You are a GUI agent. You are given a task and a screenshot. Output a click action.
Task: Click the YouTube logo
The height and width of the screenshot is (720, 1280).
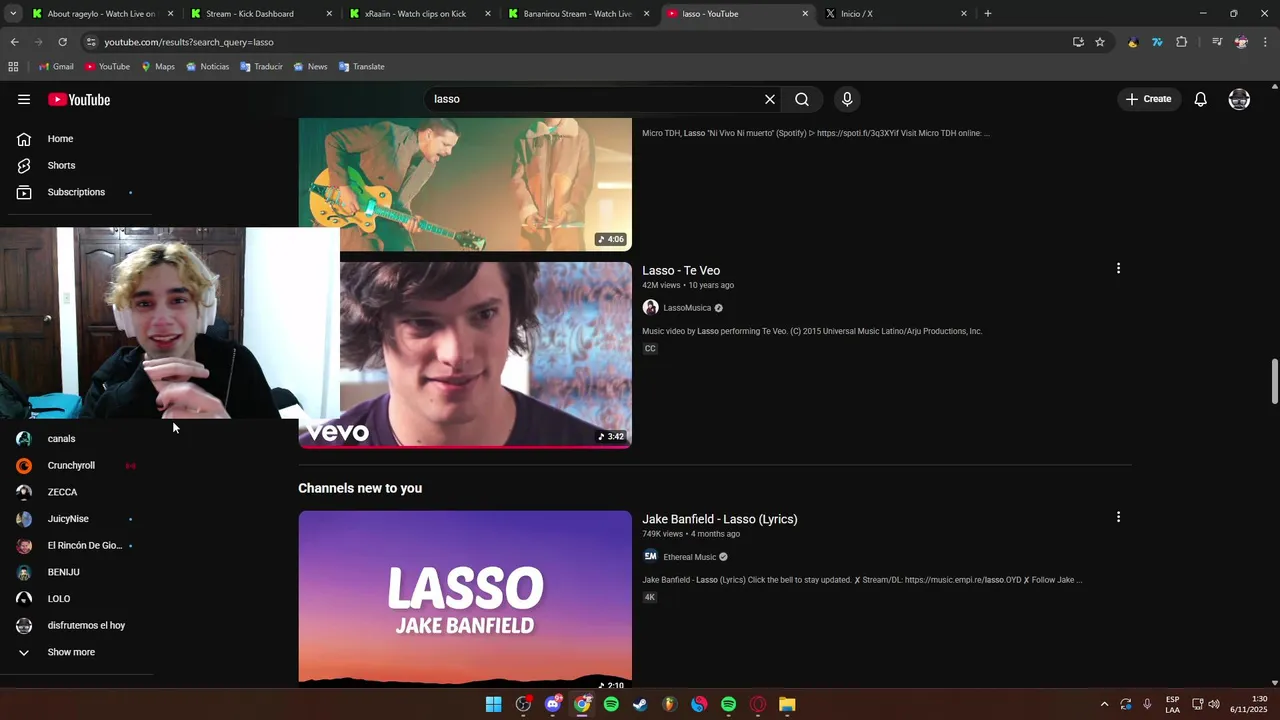[79, 99]
